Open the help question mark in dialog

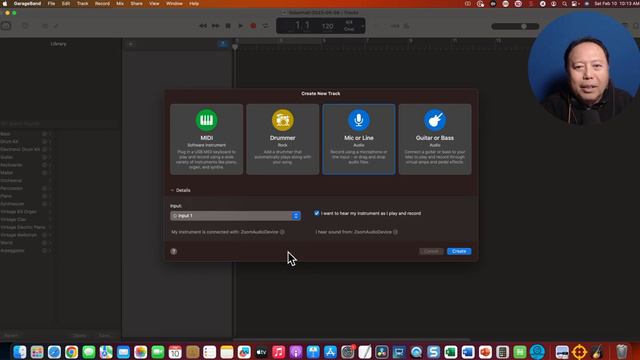point(174,251)
